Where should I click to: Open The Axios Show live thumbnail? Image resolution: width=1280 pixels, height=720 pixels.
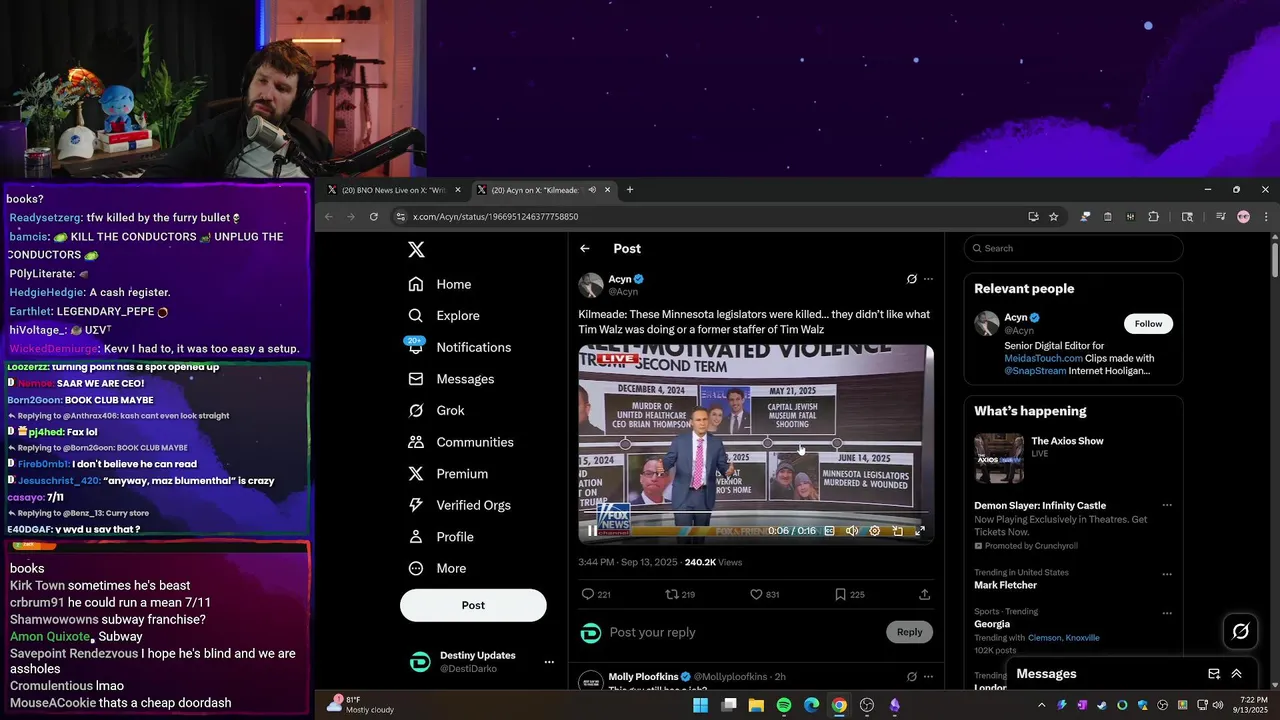tap(999, 459)
